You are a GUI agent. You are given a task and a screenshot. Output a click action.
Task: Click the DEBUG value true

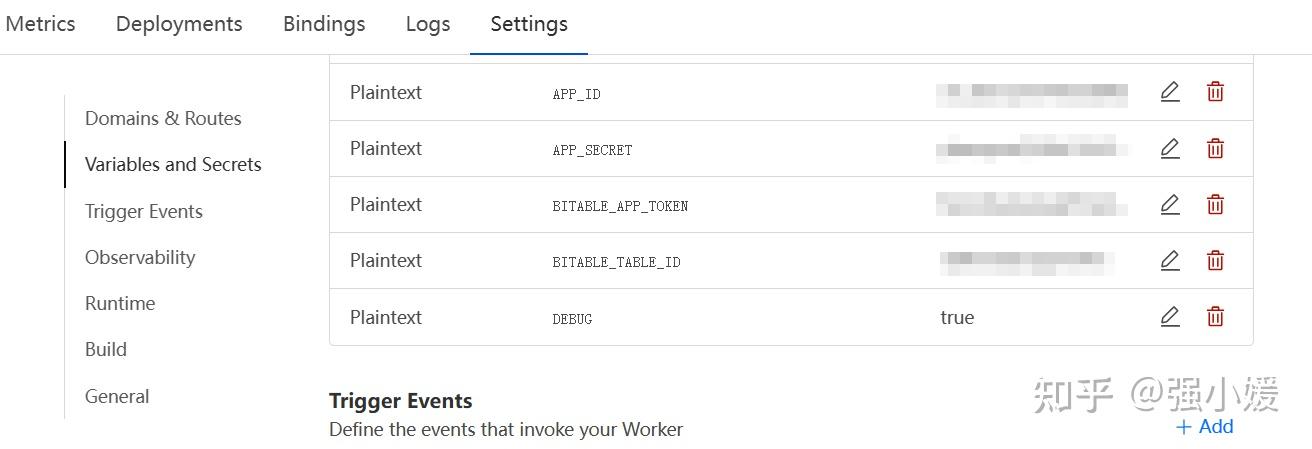pyautogui.click(x=957, y=317)
